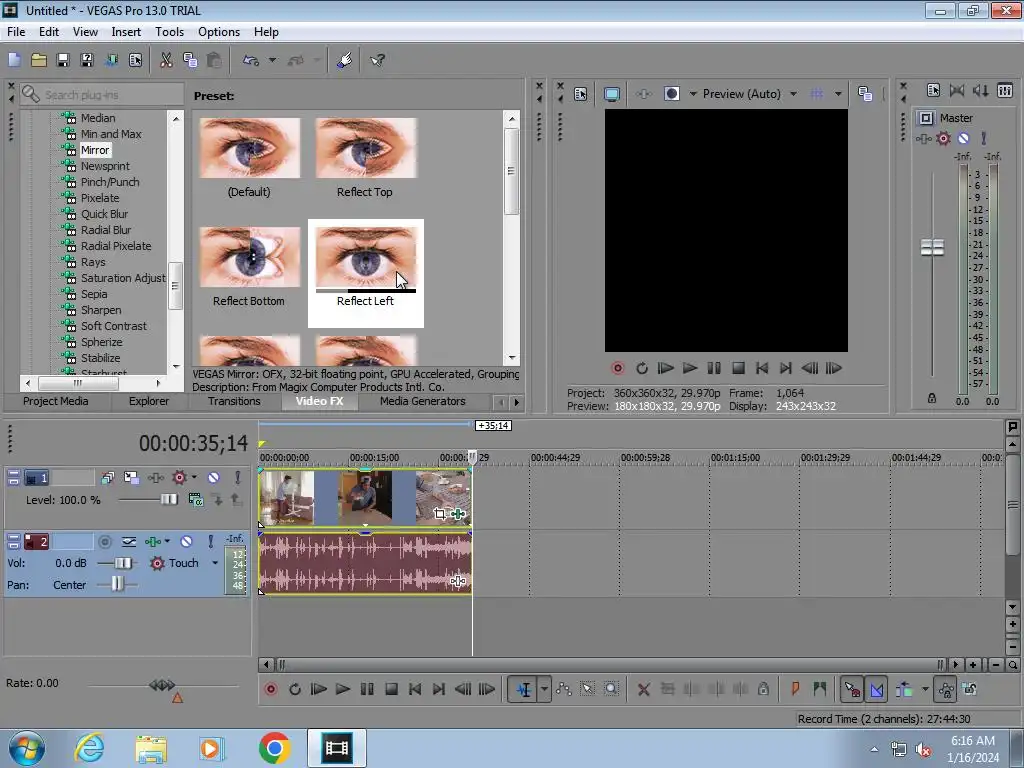Click Track Motion icon on video track 1
The height and width of the screenshot is (768, 1024).
(131, 478)
